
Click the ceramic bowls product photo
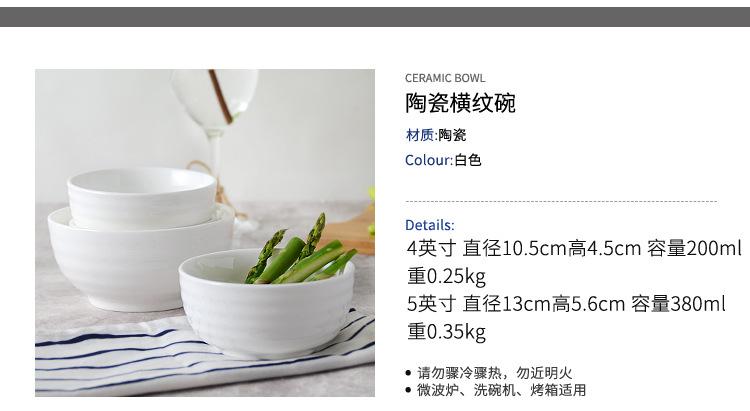[x=205, y=233]
